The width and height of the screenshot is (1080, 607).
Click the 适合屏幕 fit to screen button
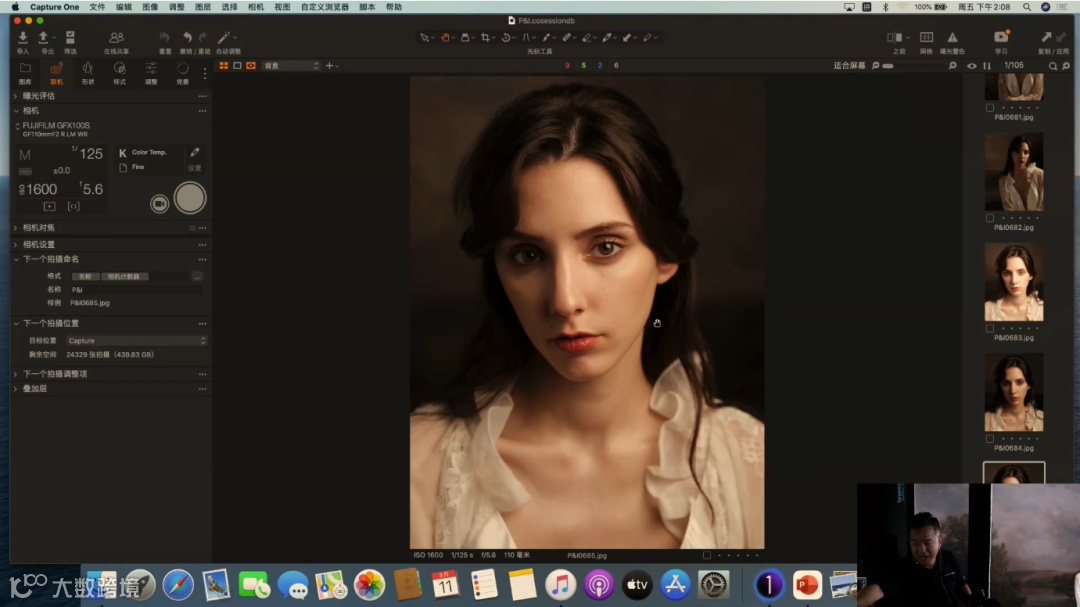849,66
